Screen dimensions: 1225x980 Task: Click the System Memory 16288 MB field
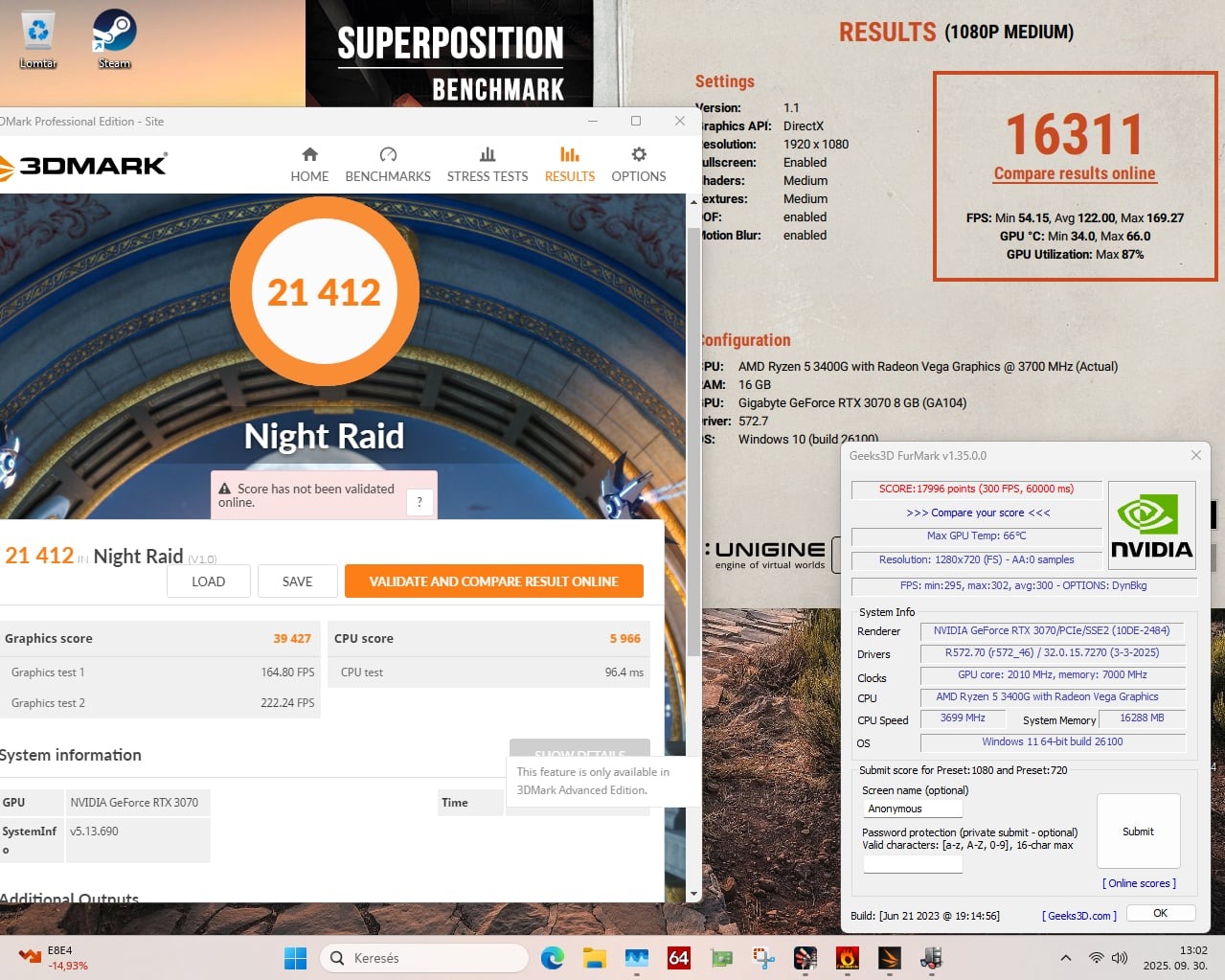1142,718
